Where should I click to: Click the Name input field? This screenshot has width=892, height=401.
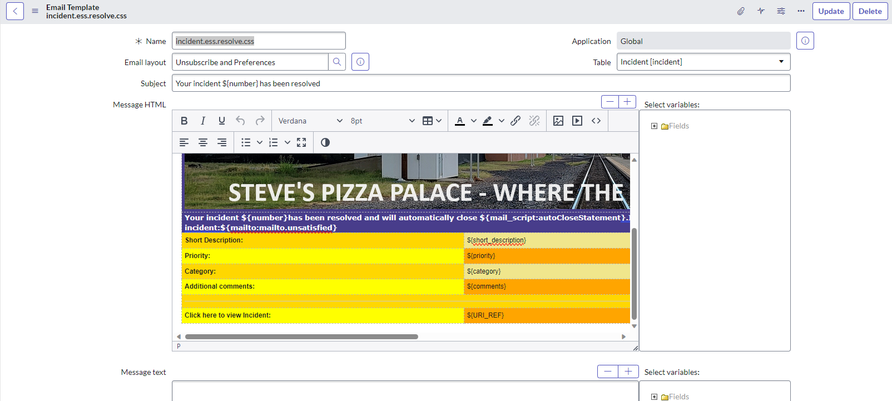click(259, 41)
